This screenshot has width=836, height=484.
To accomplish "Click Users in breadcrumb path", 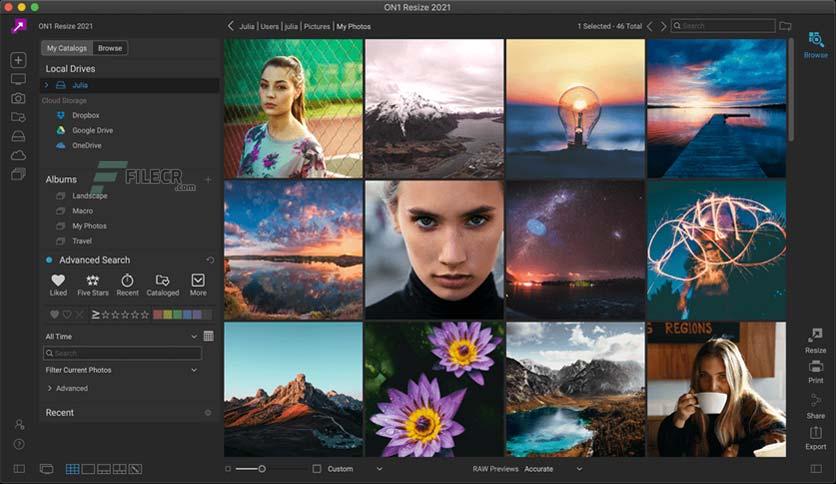I will (269, 26).
